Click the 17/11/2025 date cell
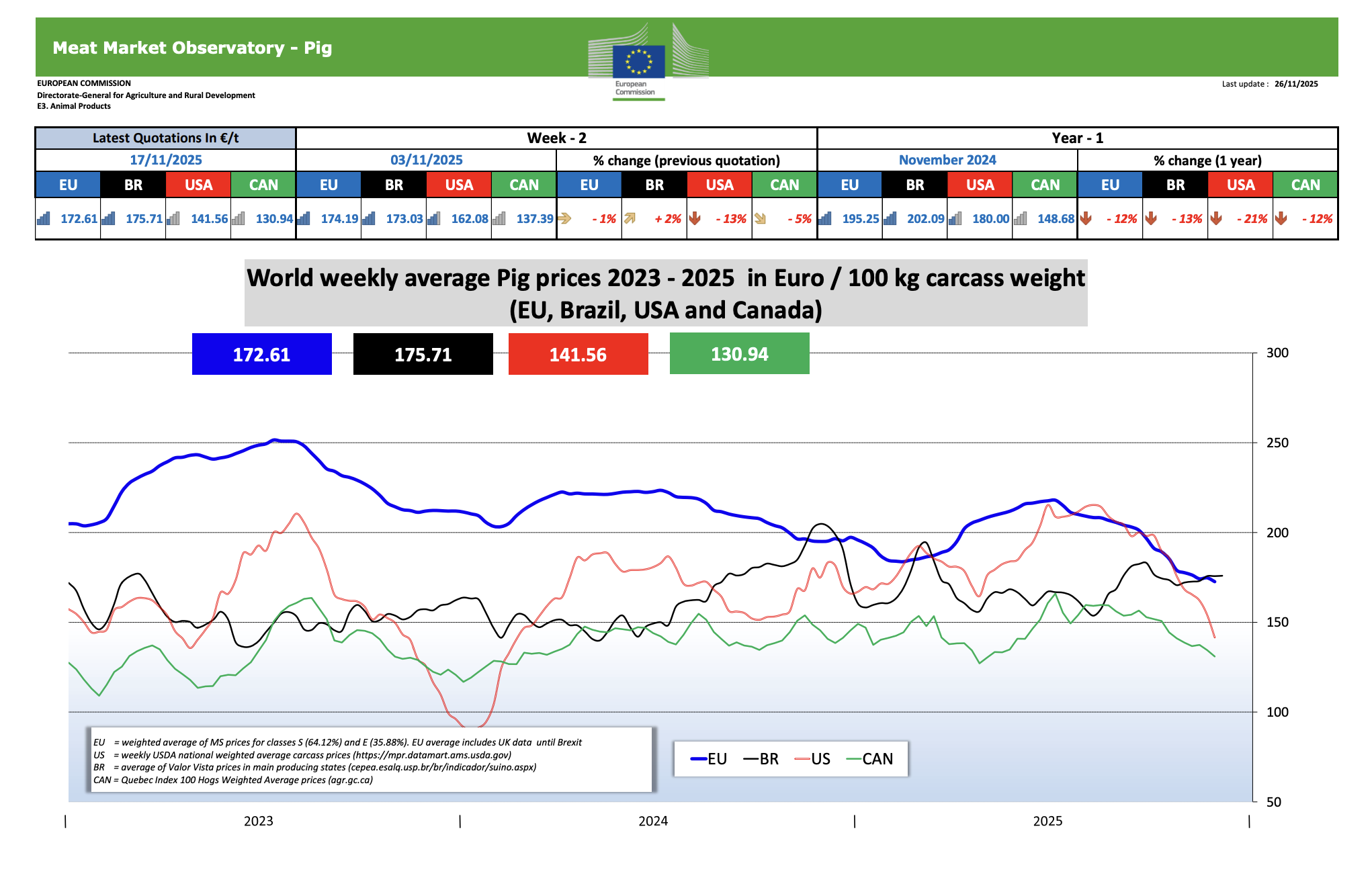Screen dimensions: 1372x892 tap(165, 160)
